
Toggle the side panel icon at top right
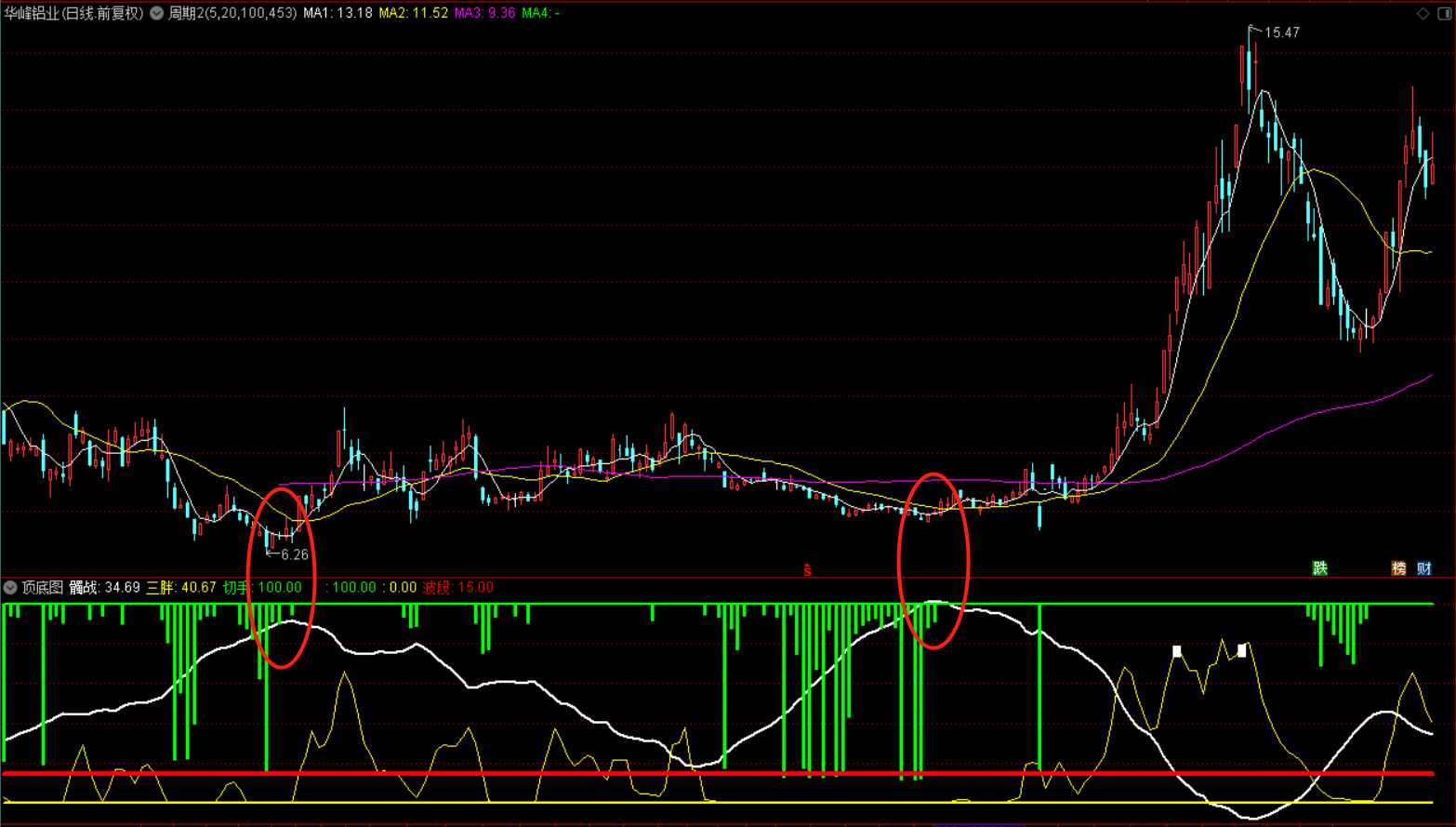click(1445, 13)
